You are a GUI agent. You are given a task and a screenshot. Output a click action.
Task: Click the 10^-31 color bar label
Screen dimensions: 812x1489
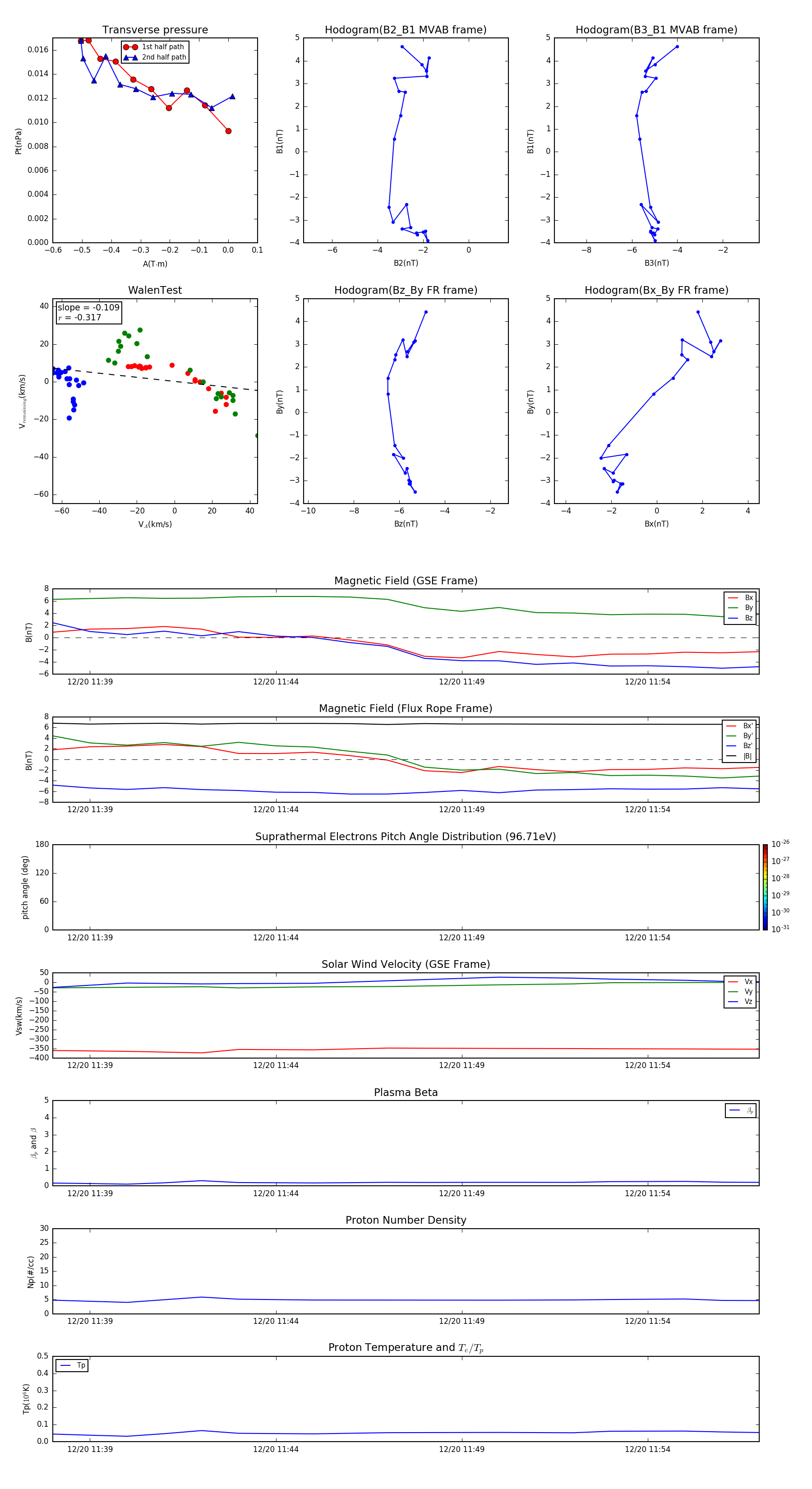pos(780,929)
